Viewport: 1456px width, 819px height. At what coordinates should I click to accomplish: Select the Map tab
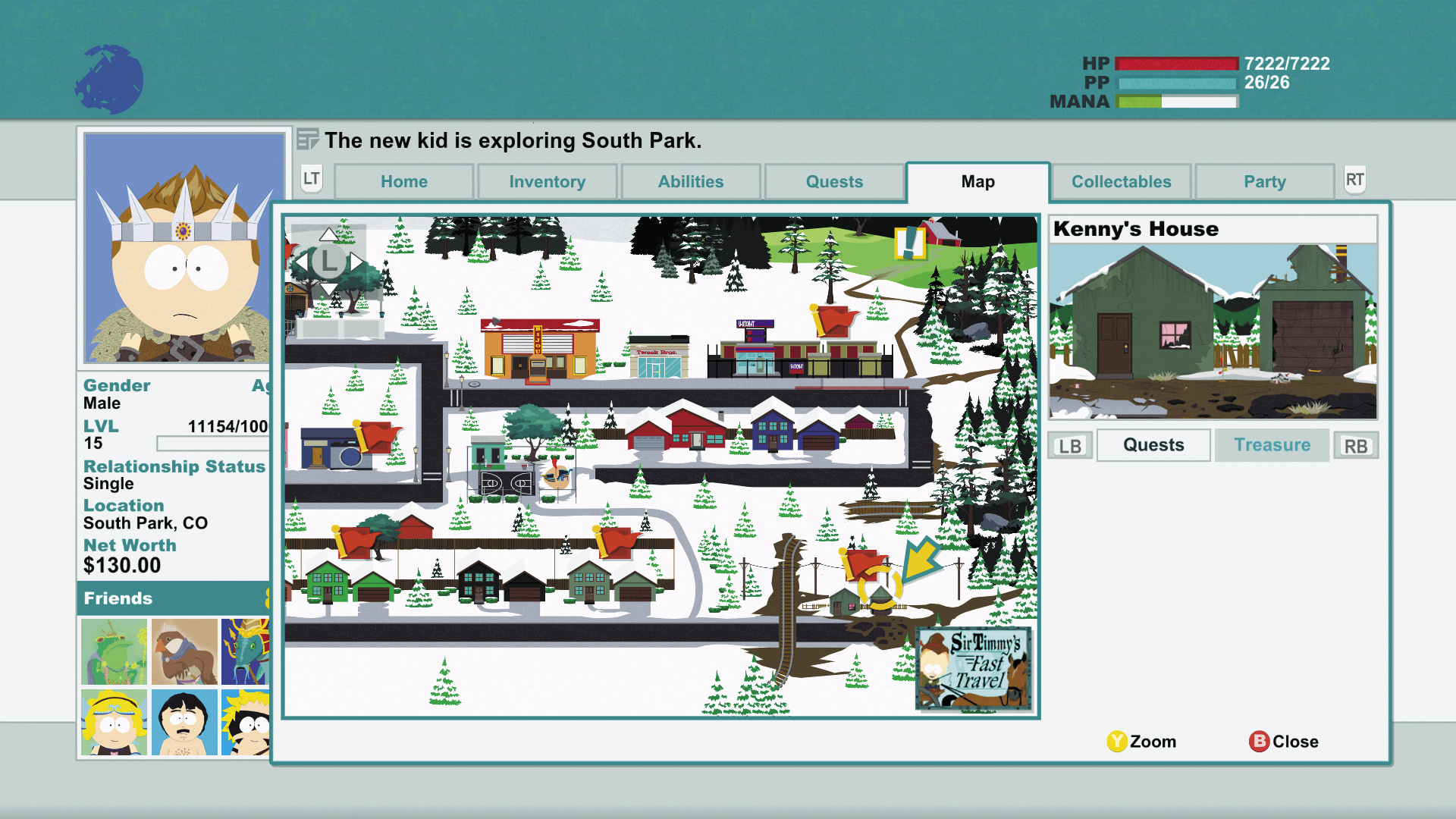978,182
